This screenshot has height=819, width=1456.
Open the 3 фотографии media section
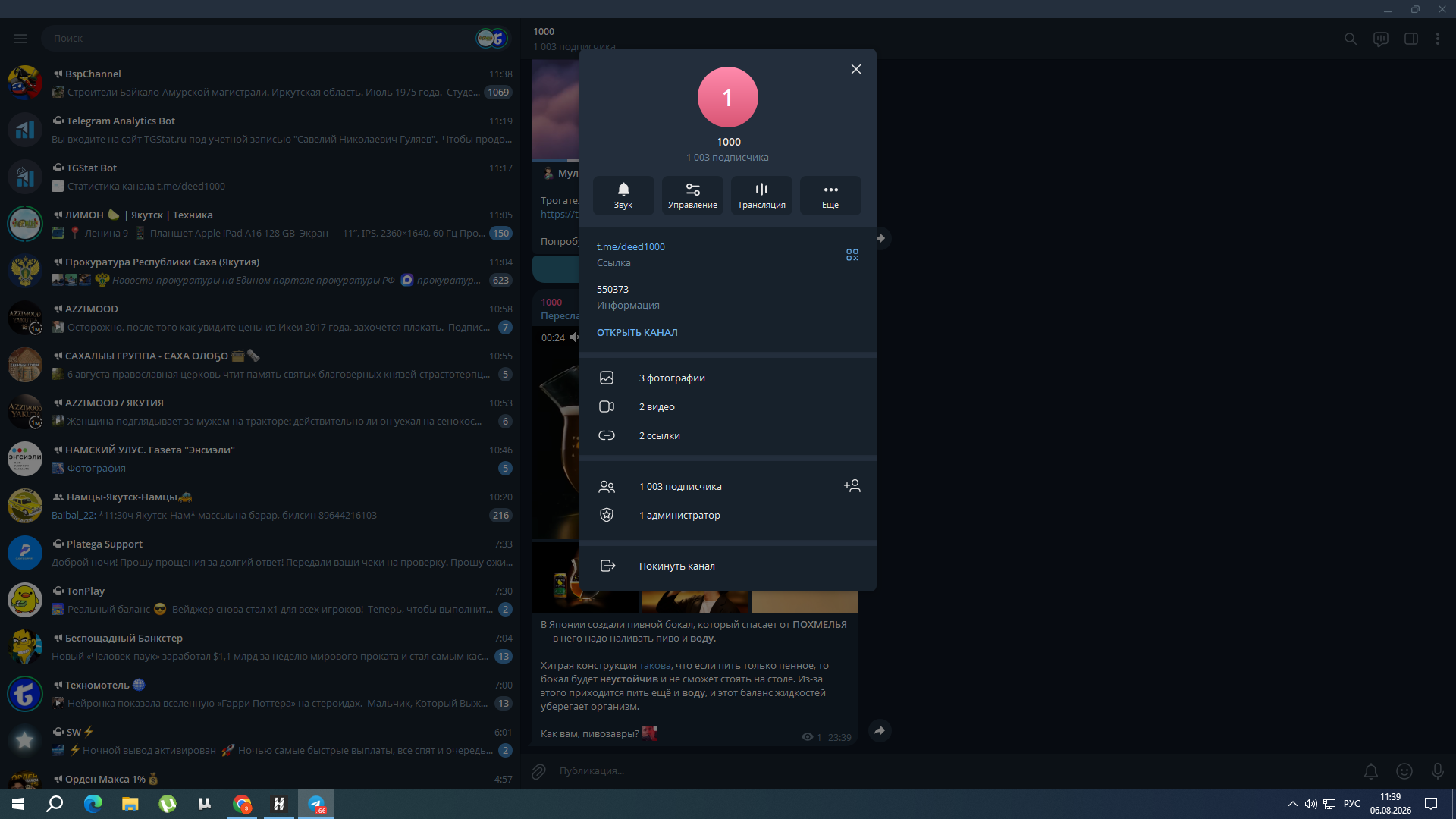click(728, 378)
